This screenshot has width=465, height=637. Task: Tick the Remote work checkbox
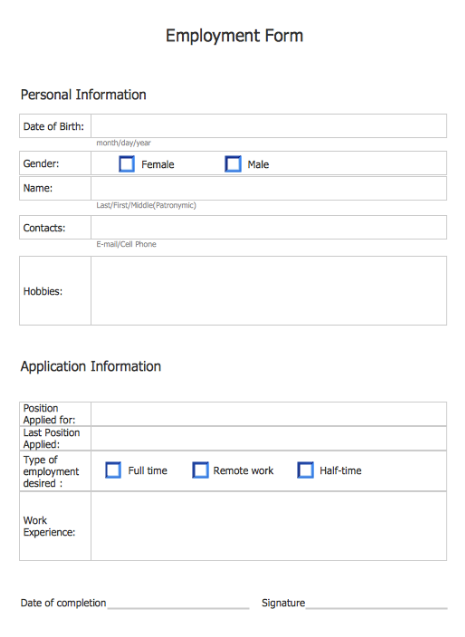click(x=200, y=470)
